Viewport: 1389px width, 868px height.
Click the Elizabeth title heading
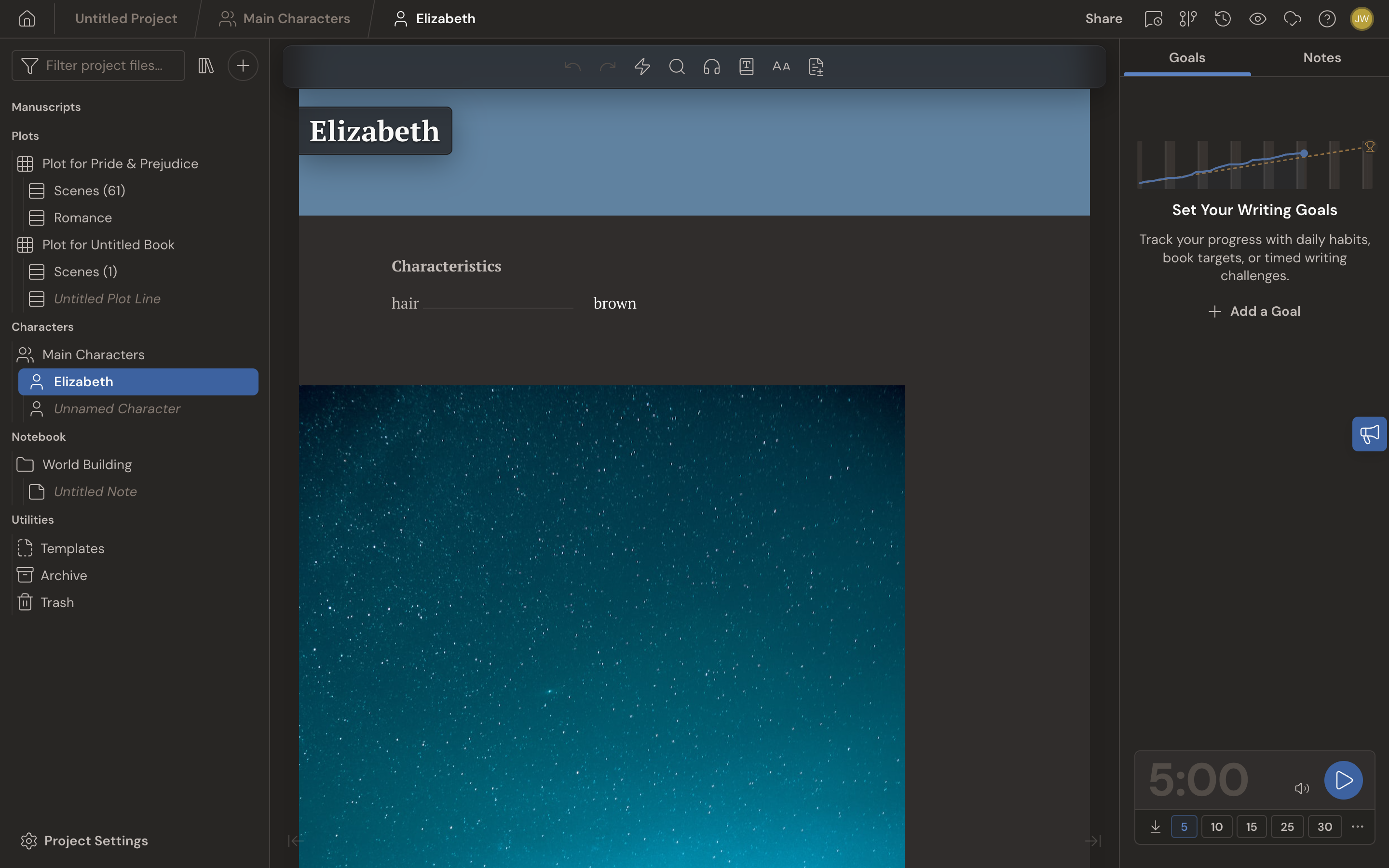pyautogui.click(x=375, y=131)
